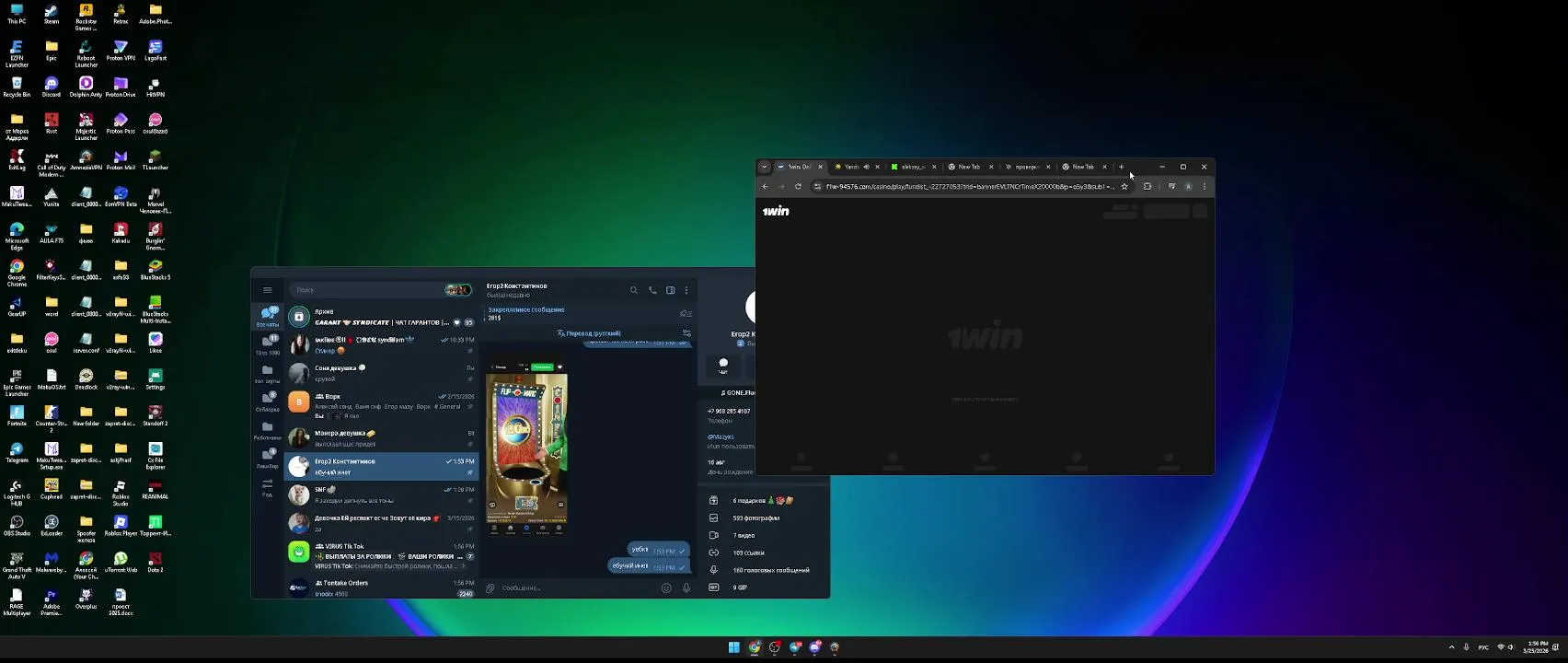
Task: Open the SNF chat
Action: 382,494
